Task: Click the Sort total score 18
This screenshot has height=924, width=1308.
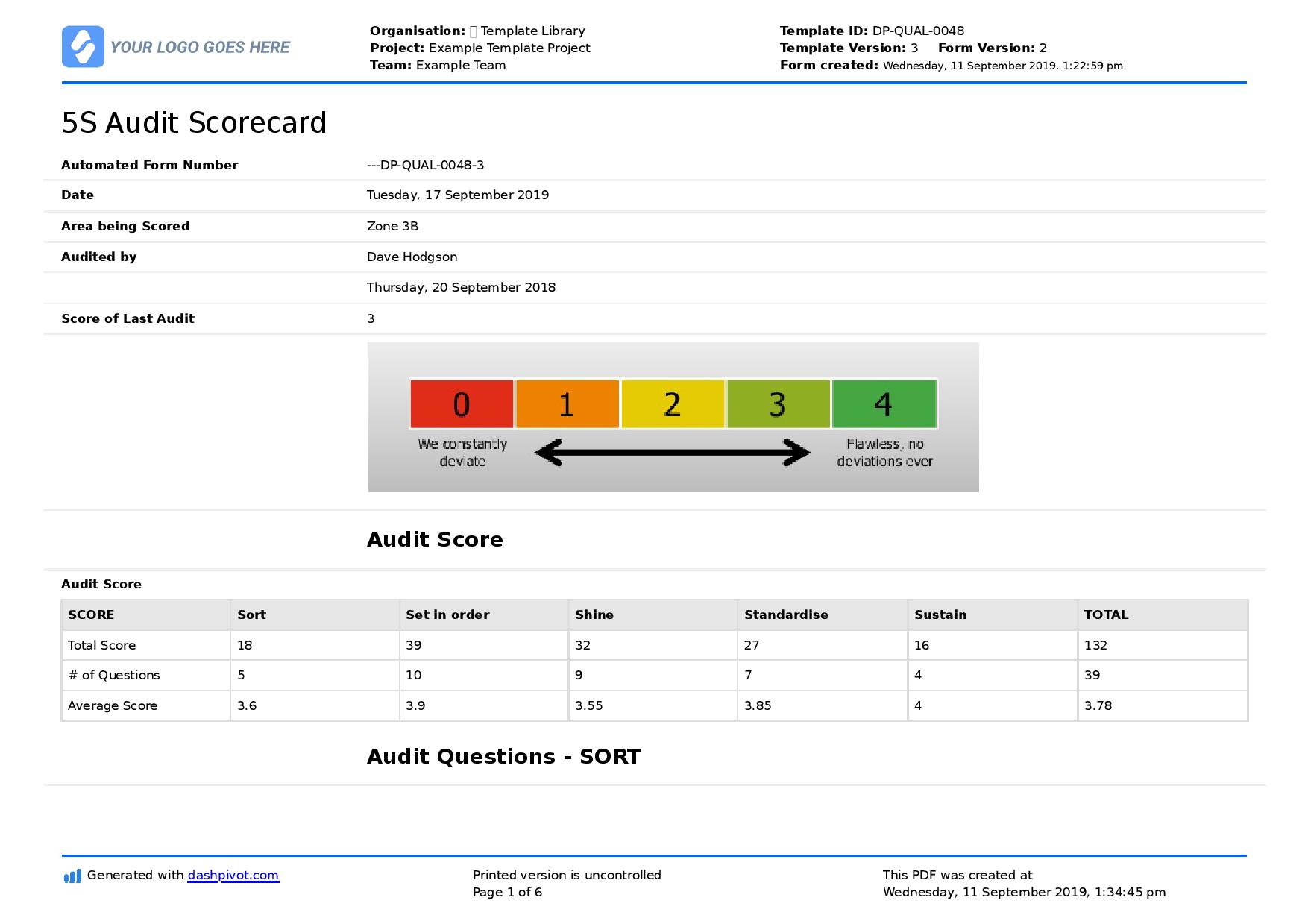Action: coord(245,645)
